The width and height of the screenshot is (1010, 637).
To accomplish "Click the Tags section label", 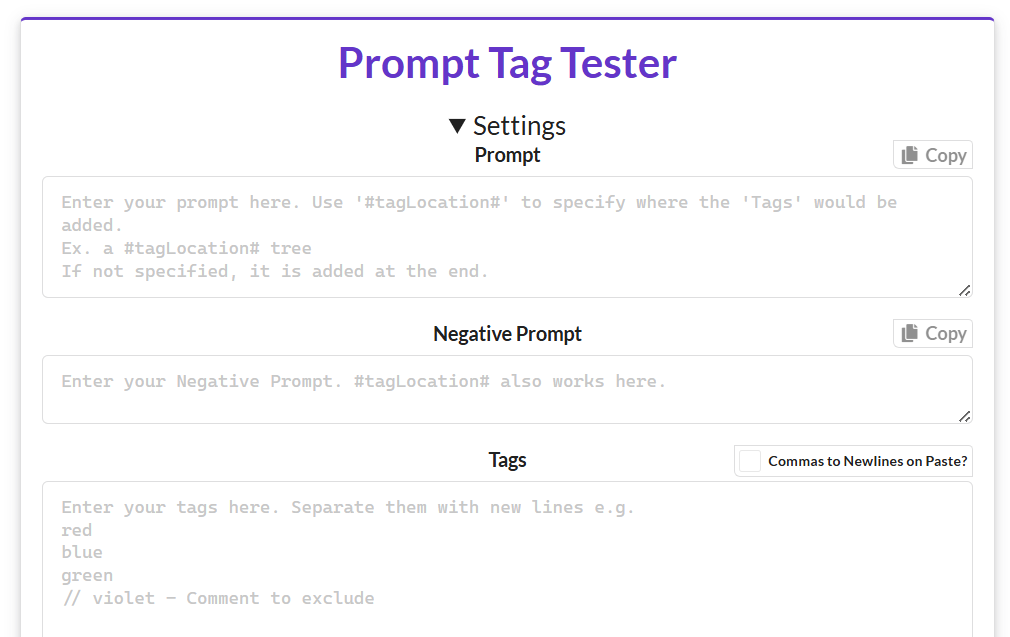I will 508,460.
